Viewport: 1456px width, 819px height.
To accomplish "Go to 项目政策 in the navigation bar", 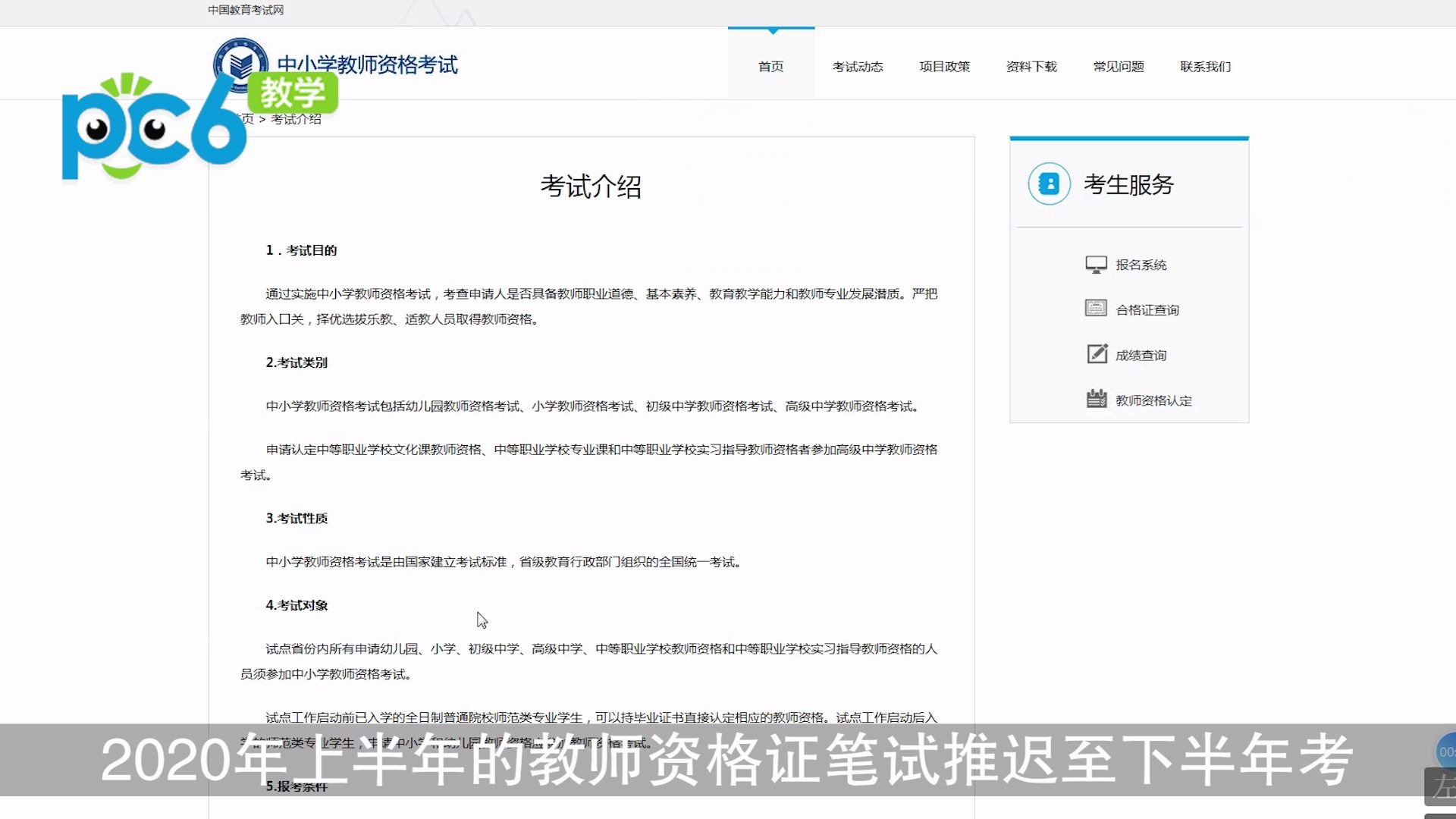I will 945,67.
